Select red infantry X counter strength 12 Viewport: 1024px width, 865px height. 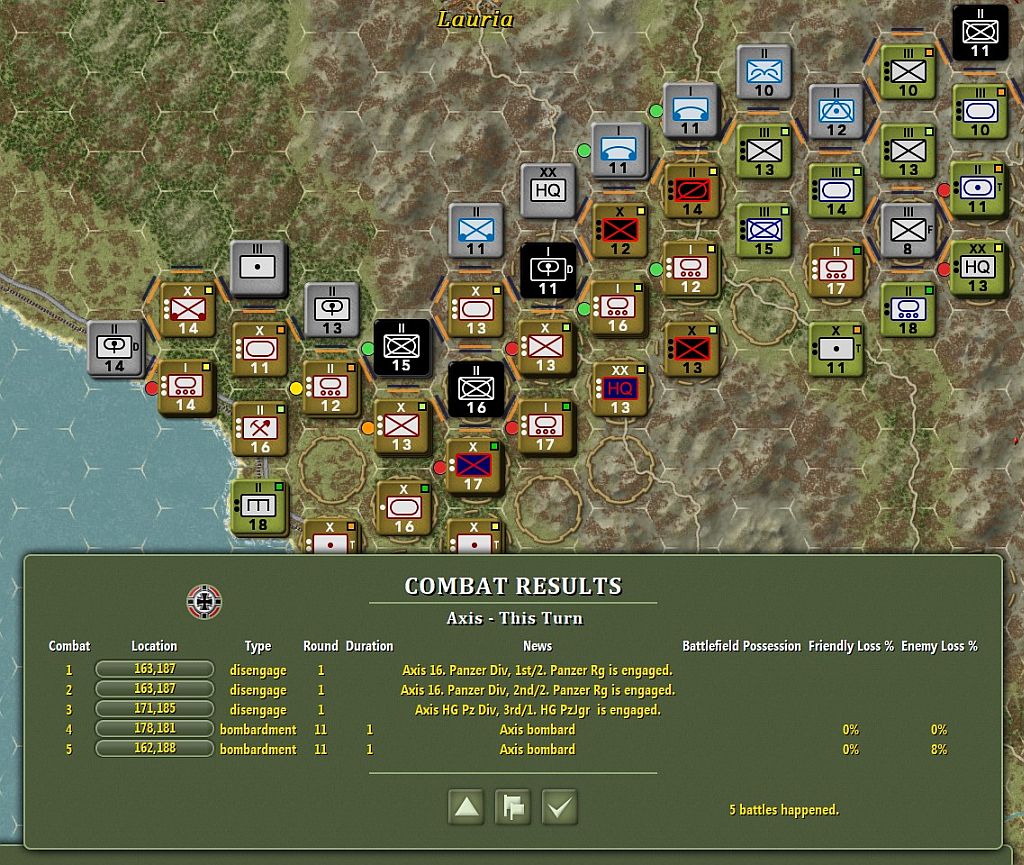coord(620,230)
